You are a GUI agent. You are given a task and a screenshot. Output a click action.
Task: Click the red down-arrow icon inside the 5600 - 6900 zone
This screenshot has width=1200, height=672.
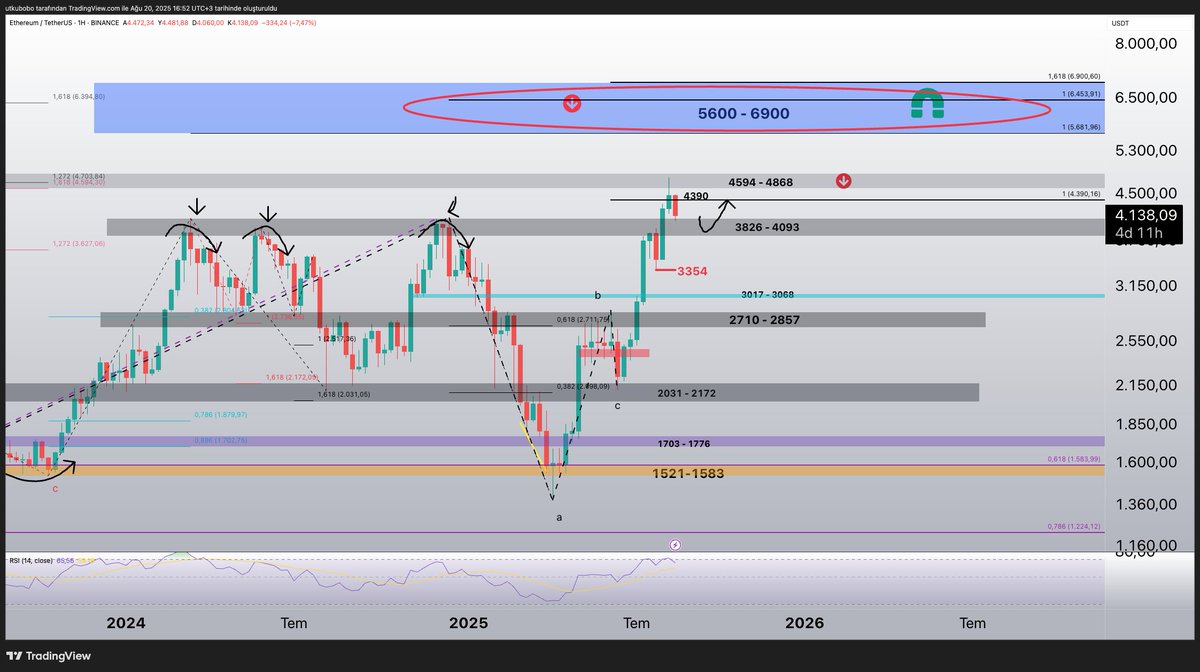pos(571,102)
